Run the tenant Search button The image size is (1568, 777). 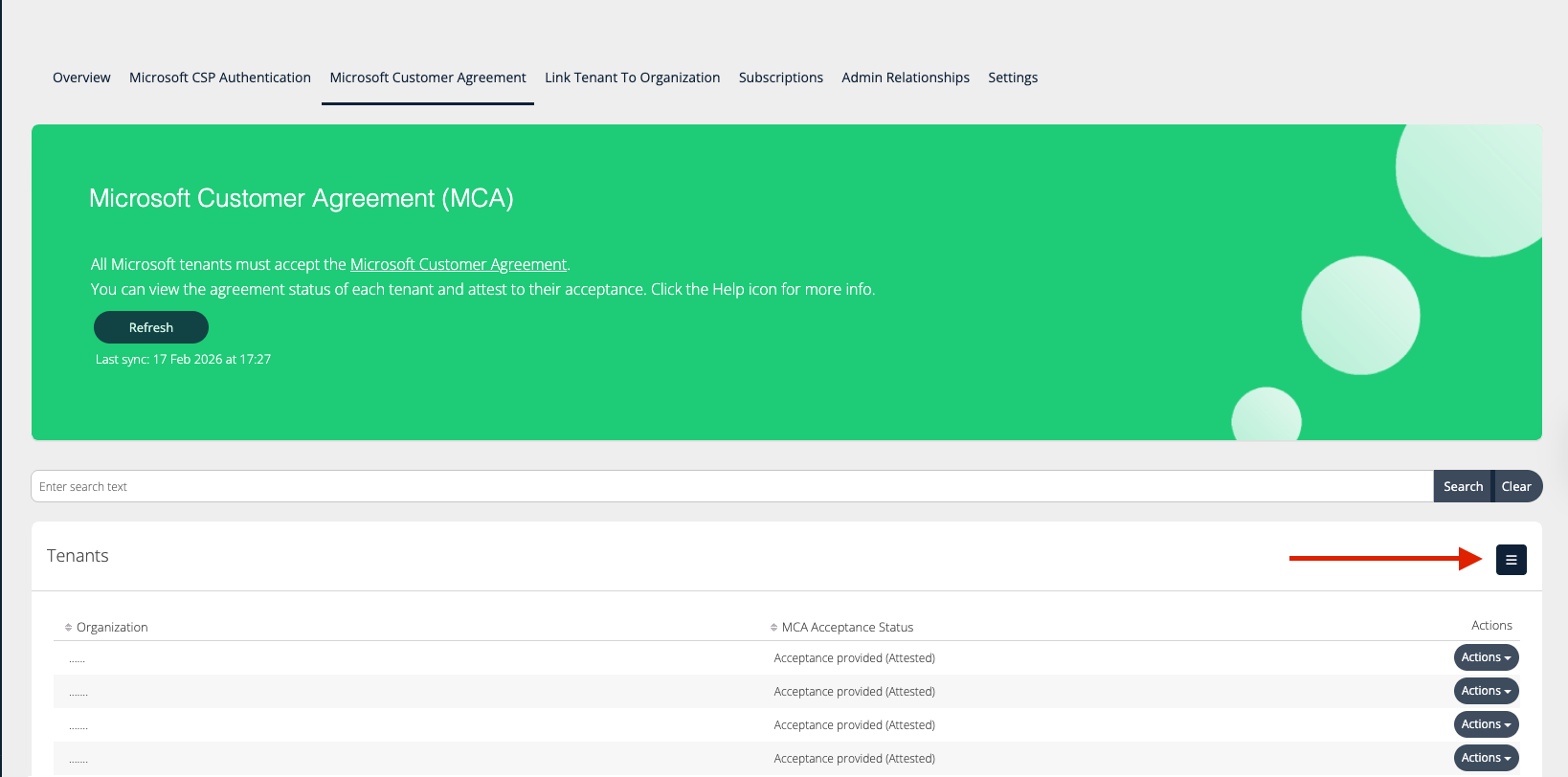pyautogui.click(x=1463, y=486)
